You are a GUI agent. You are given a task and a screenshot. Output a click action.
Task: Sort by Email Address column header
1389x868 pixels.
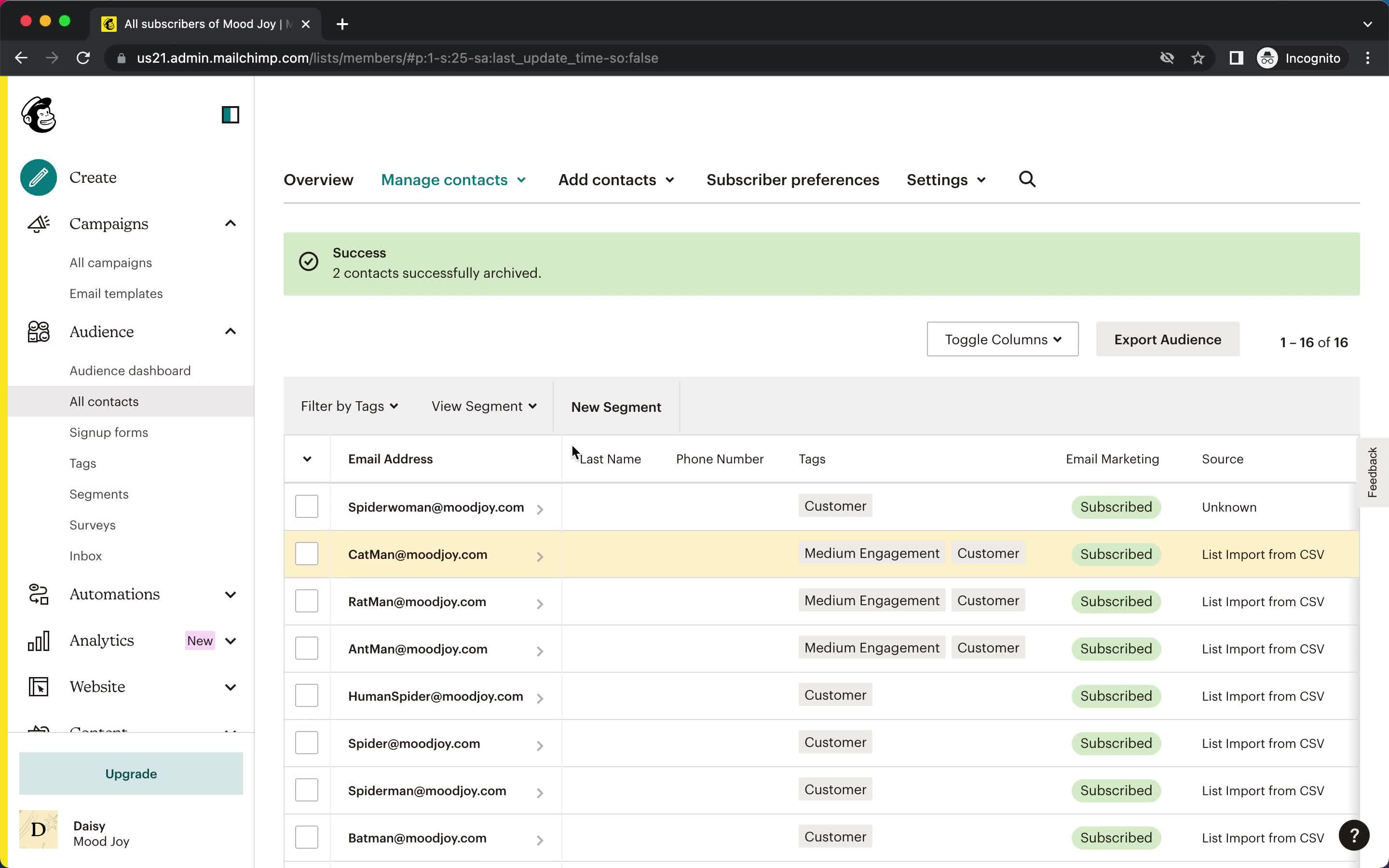click(390, 459)
